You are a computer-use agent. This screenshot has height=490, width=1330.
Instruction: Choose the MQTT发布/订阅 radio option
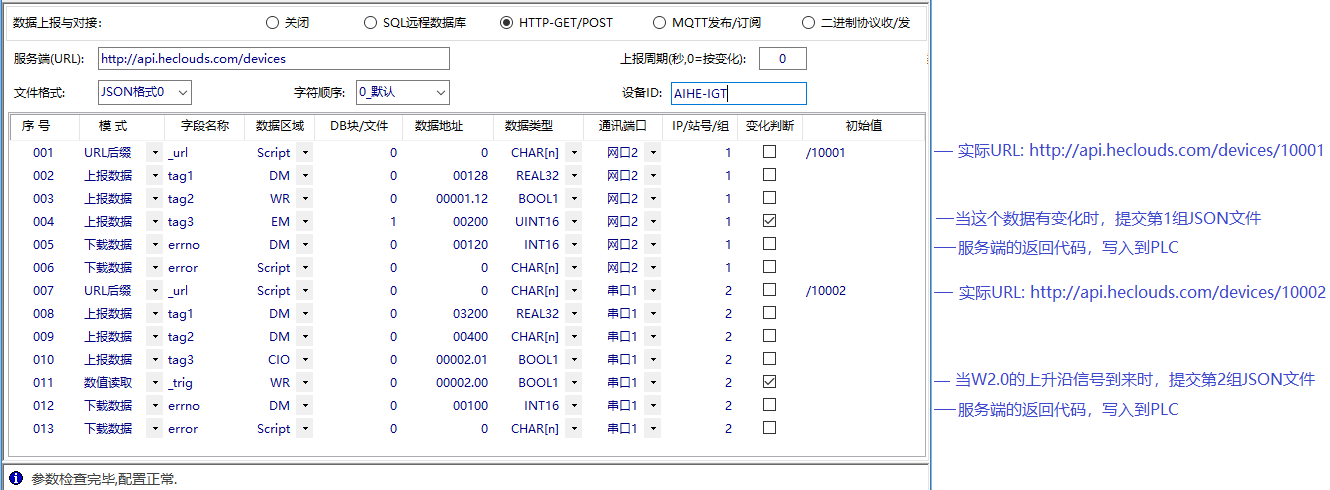(x=659, y=22)
